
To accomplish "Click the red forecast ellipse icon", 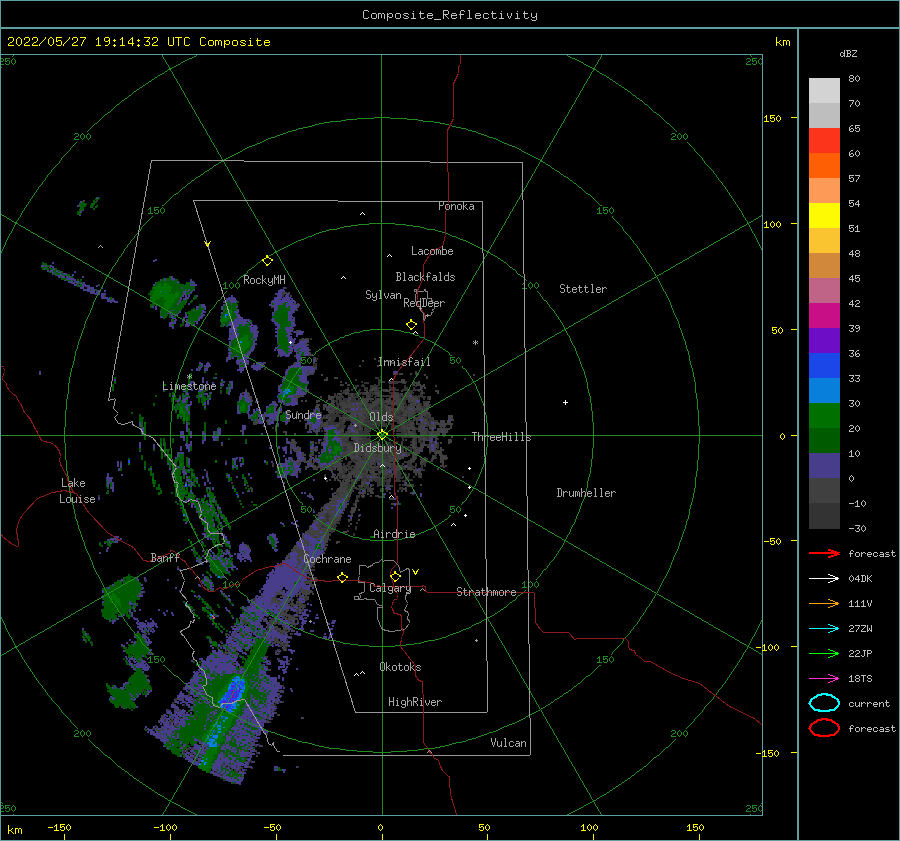I will (x=824, y=728).
